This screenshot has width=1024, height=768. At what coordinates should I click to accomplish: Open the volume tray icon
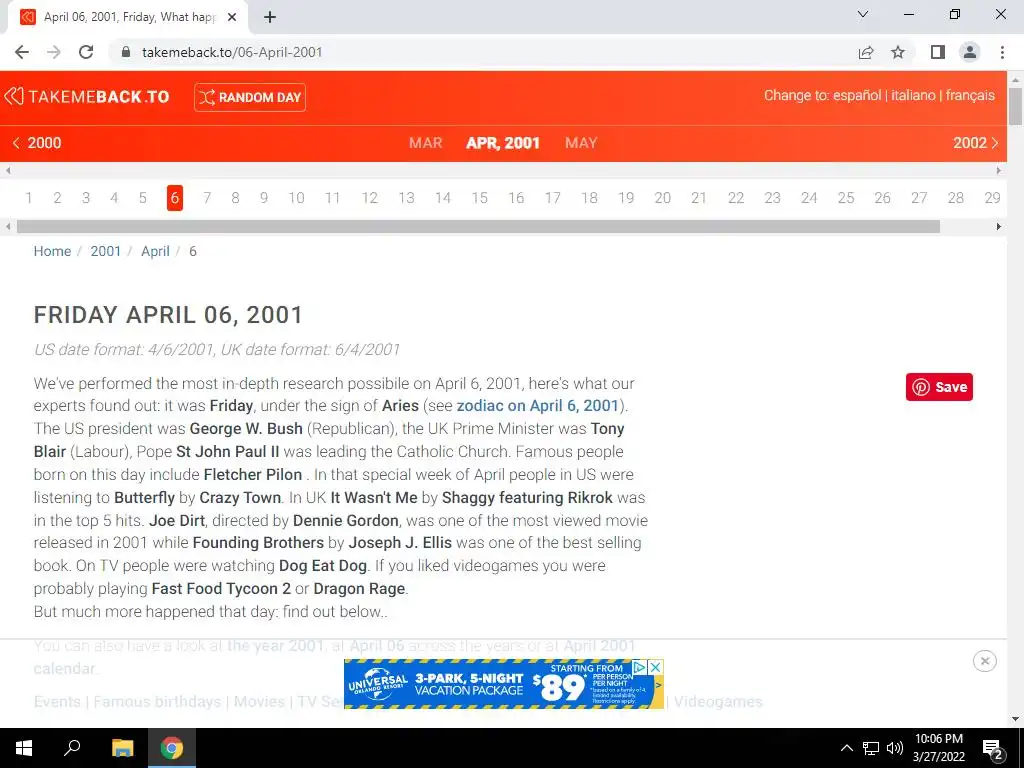(895, 748)
